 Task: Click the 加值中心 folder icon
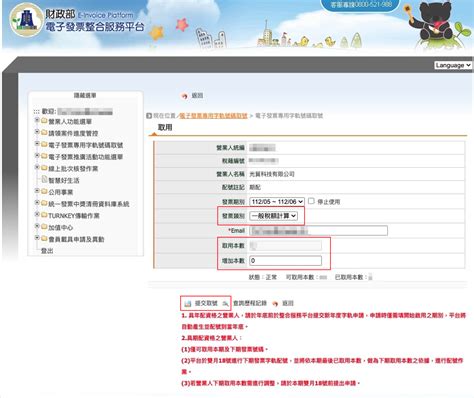click(44, 227)
